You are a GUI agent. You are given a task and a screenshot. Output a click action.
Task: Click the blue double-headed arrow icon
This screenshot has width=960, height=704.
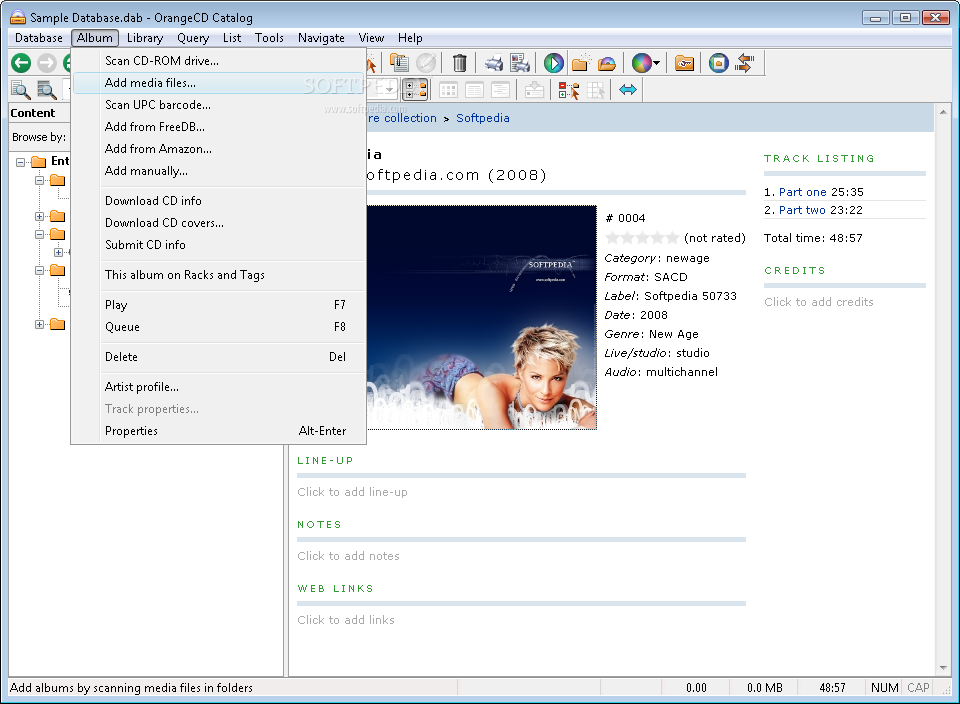628,90
